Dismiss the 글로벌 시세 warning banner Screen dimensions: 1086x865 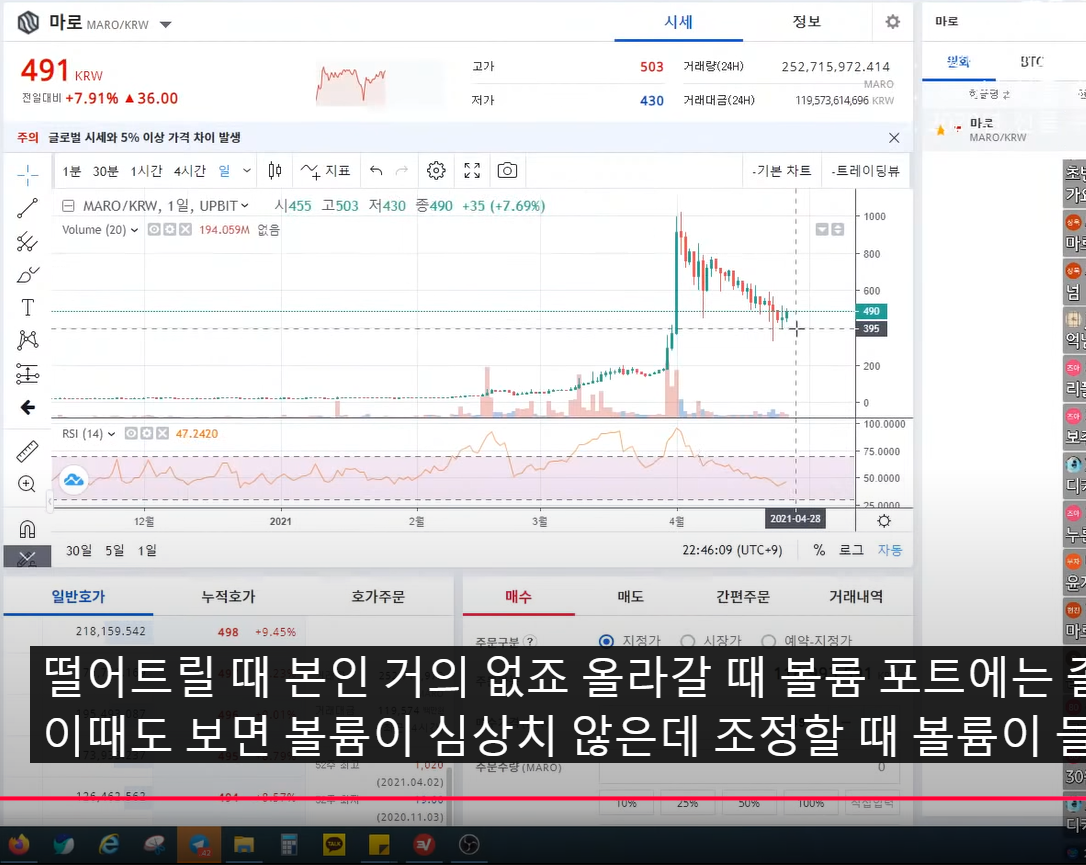pos(894,138)
